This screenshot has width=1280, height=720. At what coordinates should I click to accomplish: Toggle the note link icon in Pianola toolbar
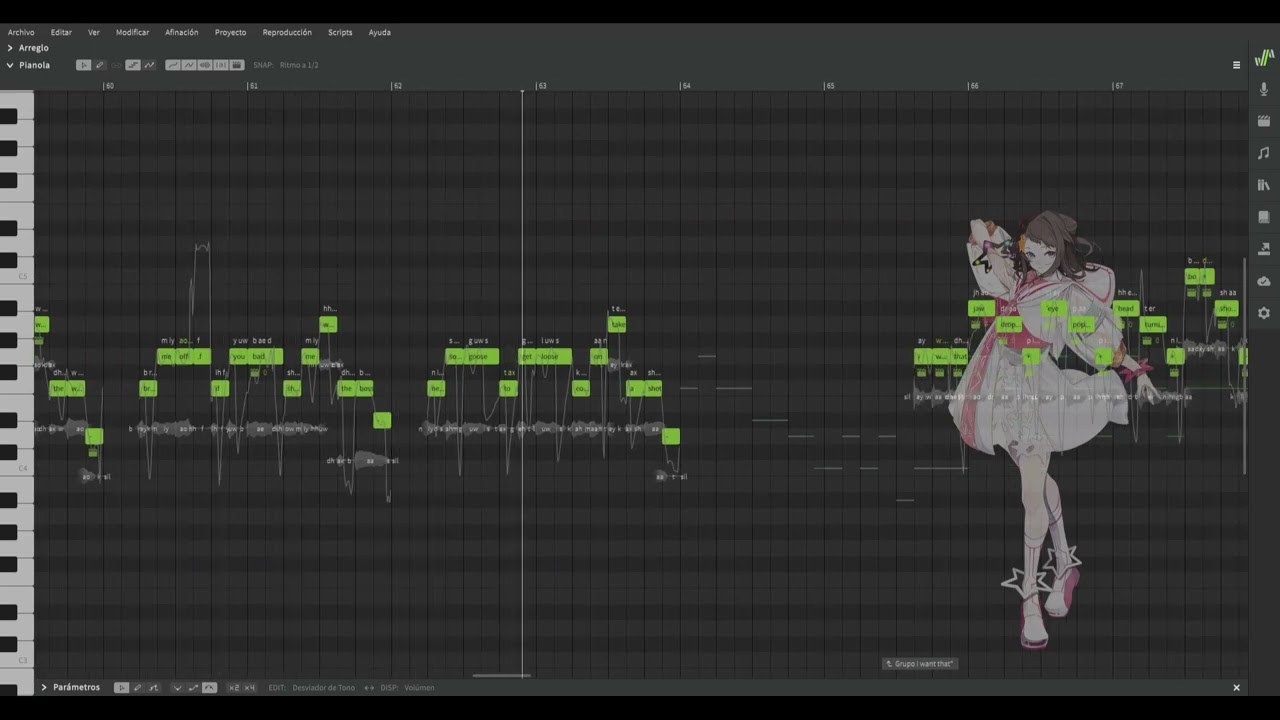click(x=116, y=65)
